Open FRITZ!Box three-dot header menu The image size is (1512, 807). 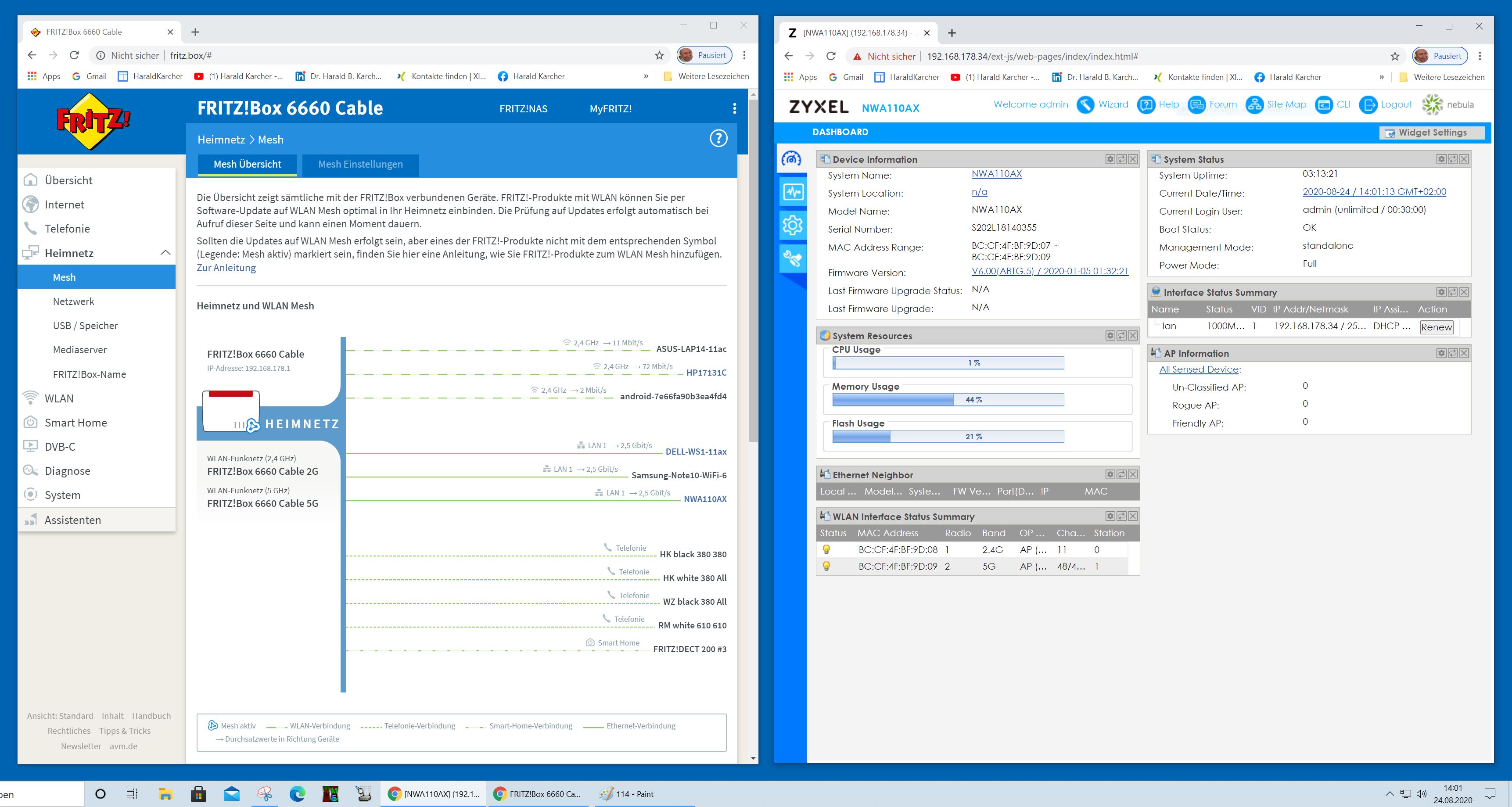(734, 108)
